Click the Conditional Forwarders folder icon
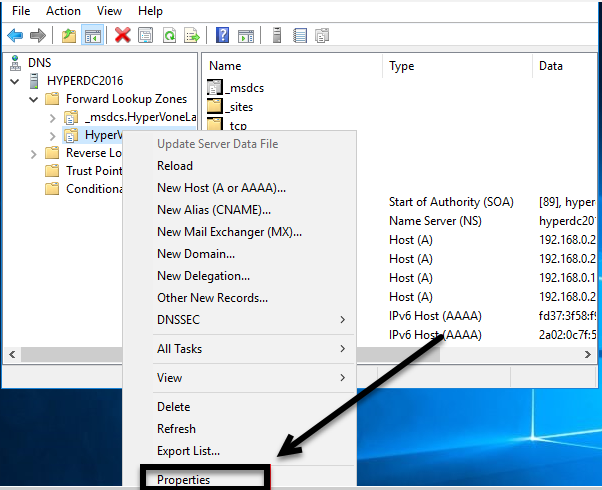Image resolution: width=602 pixels, height=490 pixels. [52, 189]
